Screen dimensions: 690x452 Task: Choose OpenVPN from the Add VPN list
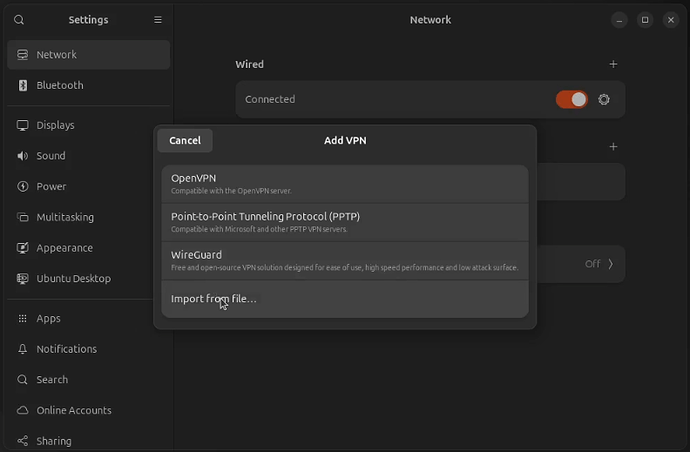click(344, 184)
